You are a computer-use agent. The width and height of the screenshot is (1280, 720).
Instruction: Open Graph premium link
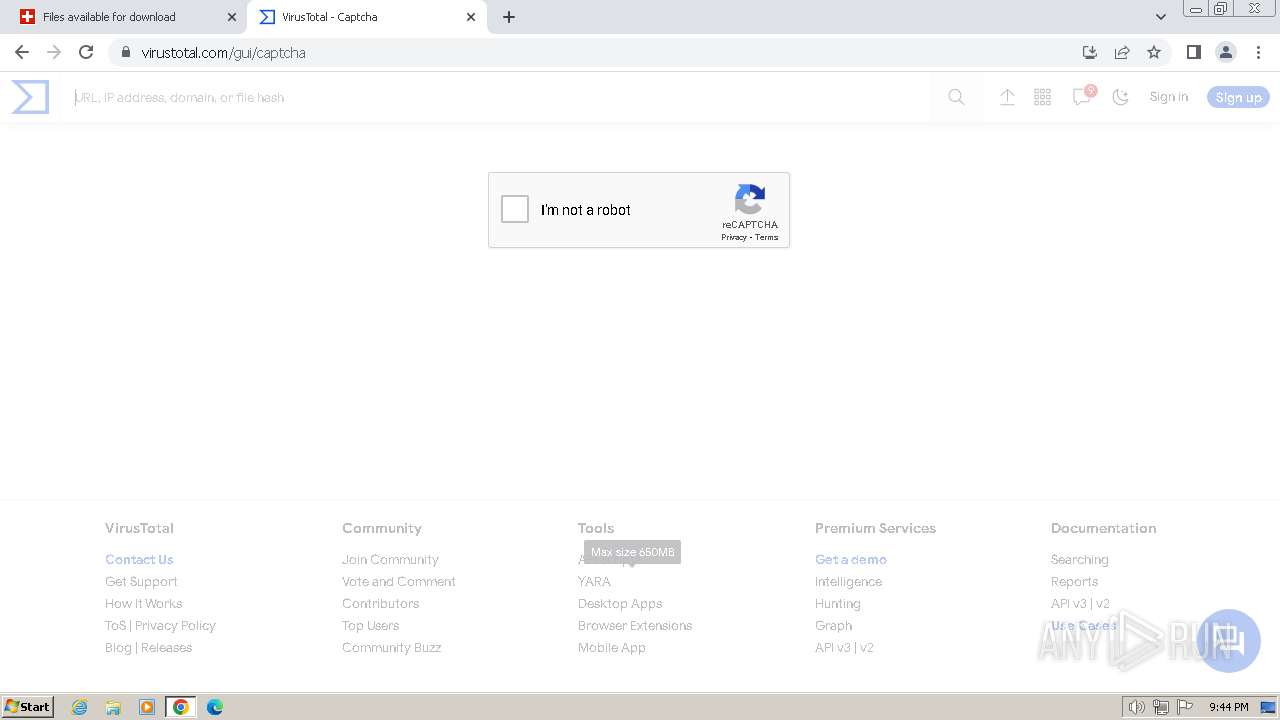coord(833,625)
